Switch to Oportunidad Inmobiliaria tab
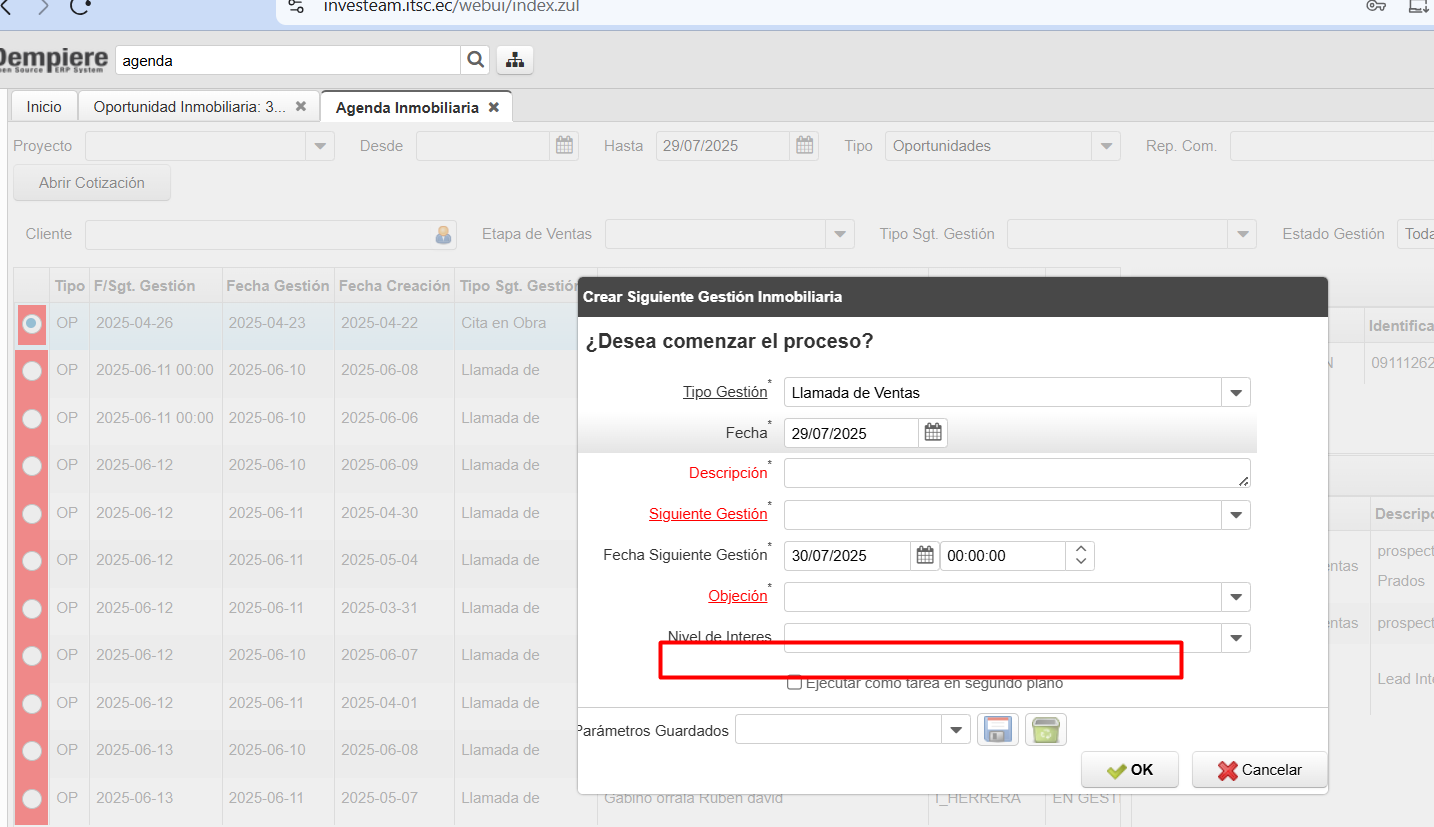The width and height of the screenshot is (1434, 827). pyautogui.click(x=189, y=107)
